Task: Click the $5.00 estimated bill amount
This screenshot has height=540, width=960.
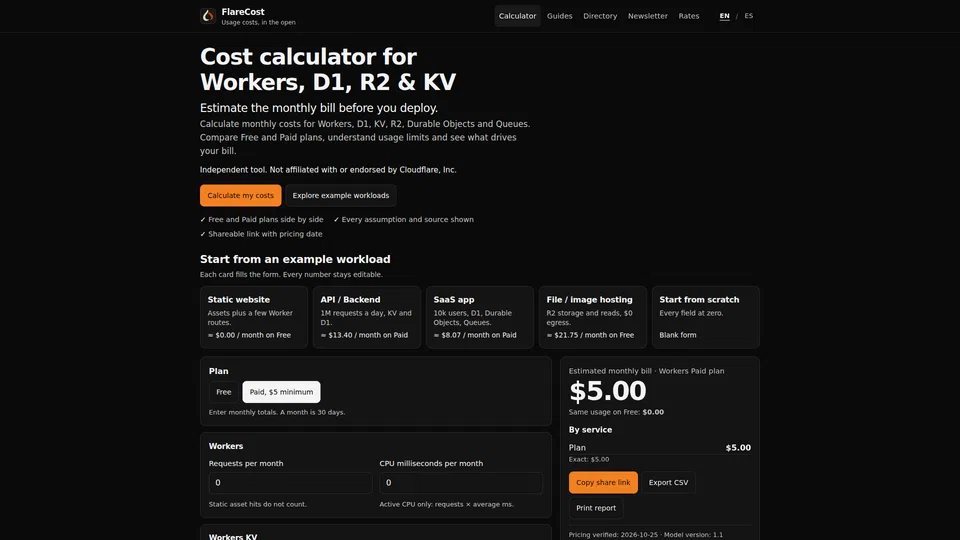Action: coord(607,391)
